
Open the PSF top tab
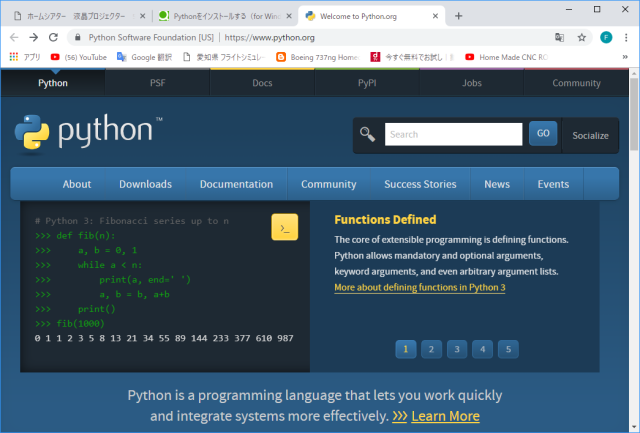(158, 83)
